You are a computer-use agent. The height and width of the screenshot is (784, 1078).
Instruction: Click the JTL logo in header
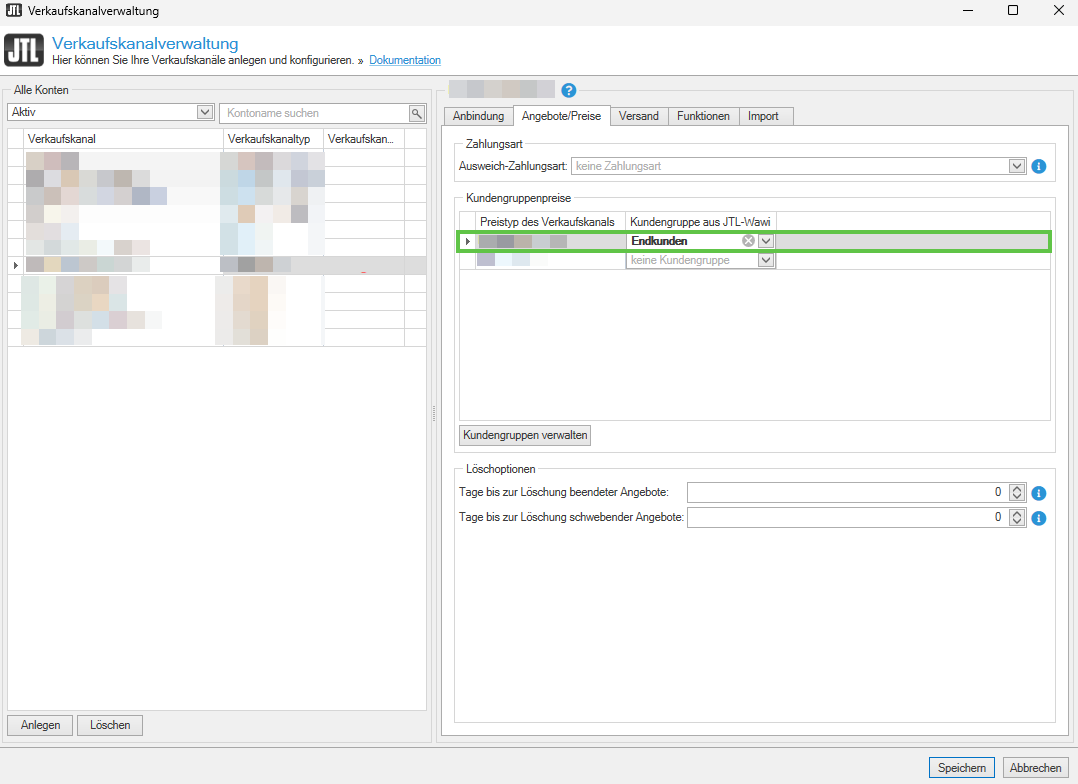tap(24, 51)
